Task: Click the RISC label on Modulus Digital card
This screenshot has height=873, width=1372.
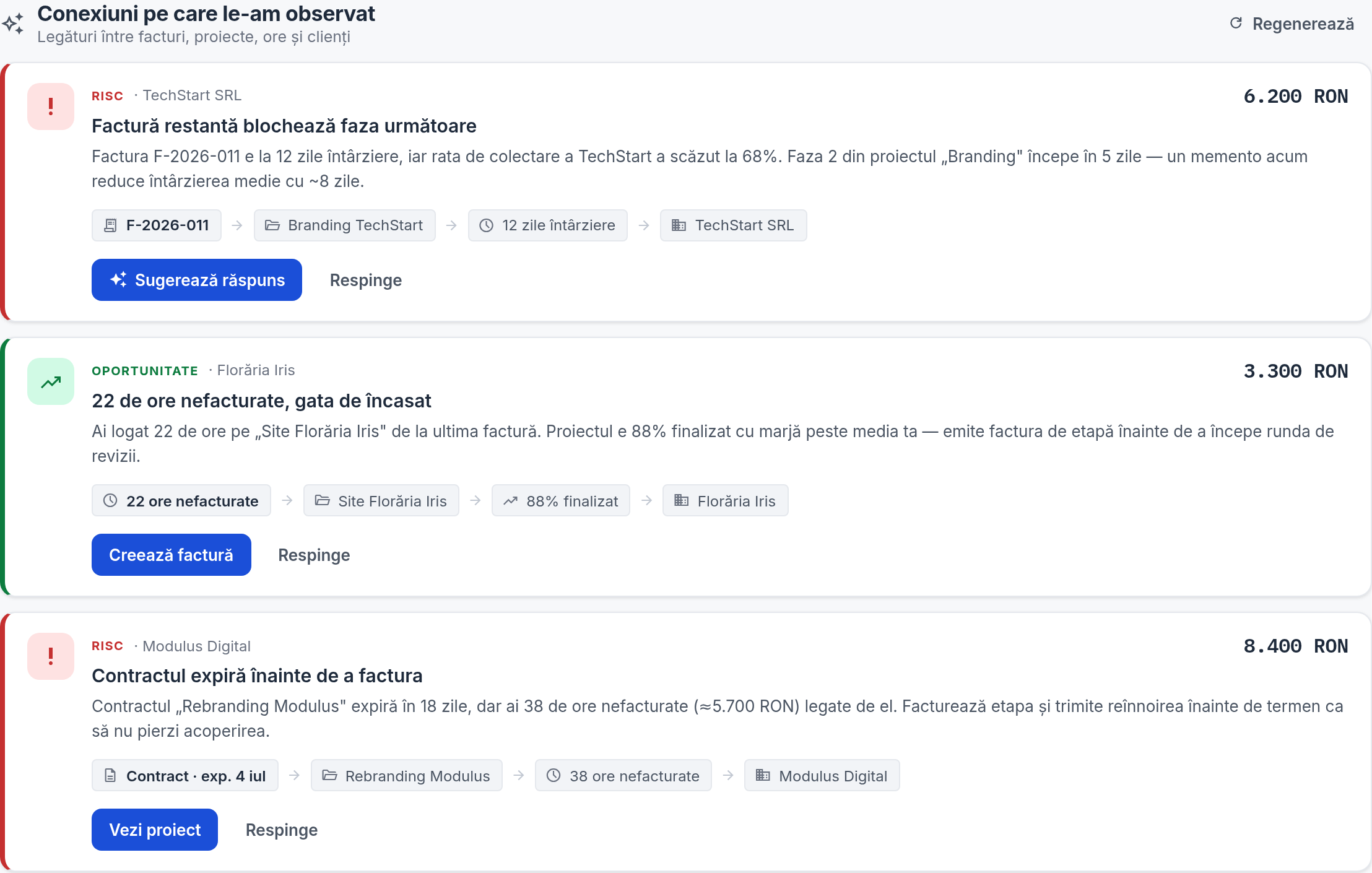Action: click(x=108, y=646)
